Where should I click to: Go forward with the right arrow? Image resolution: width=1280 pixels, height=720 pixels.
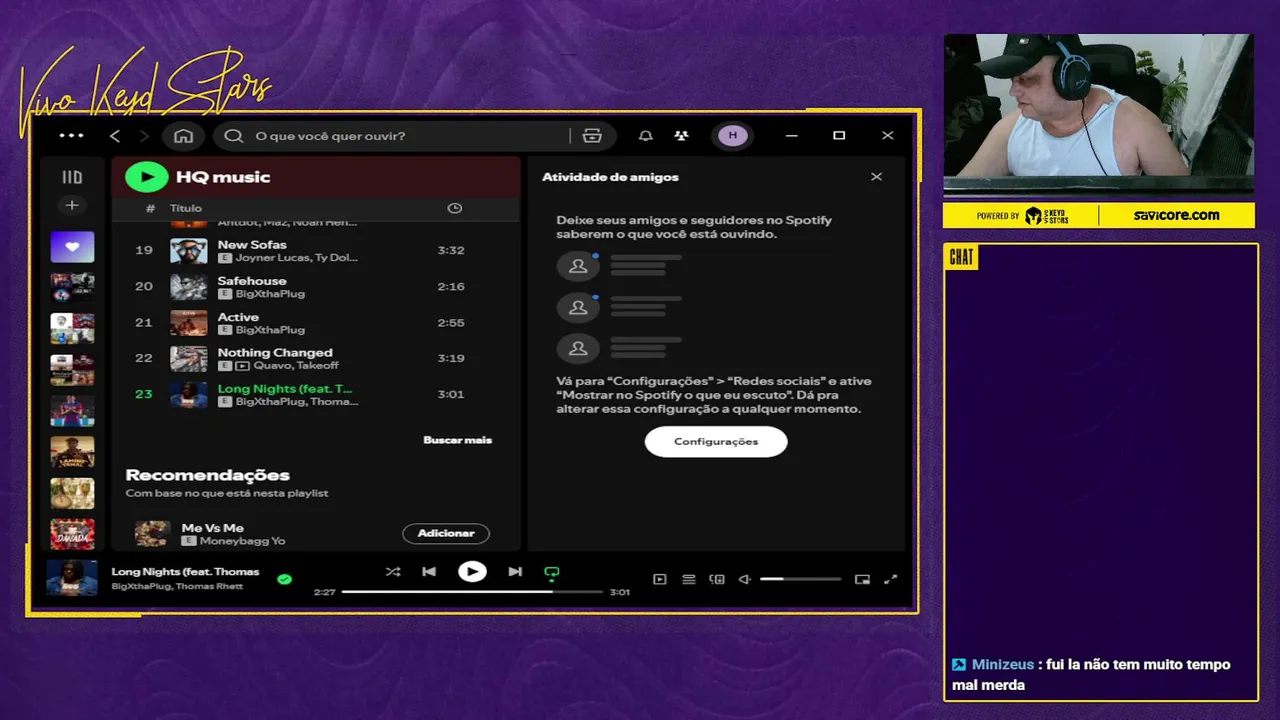pos(144,136)
